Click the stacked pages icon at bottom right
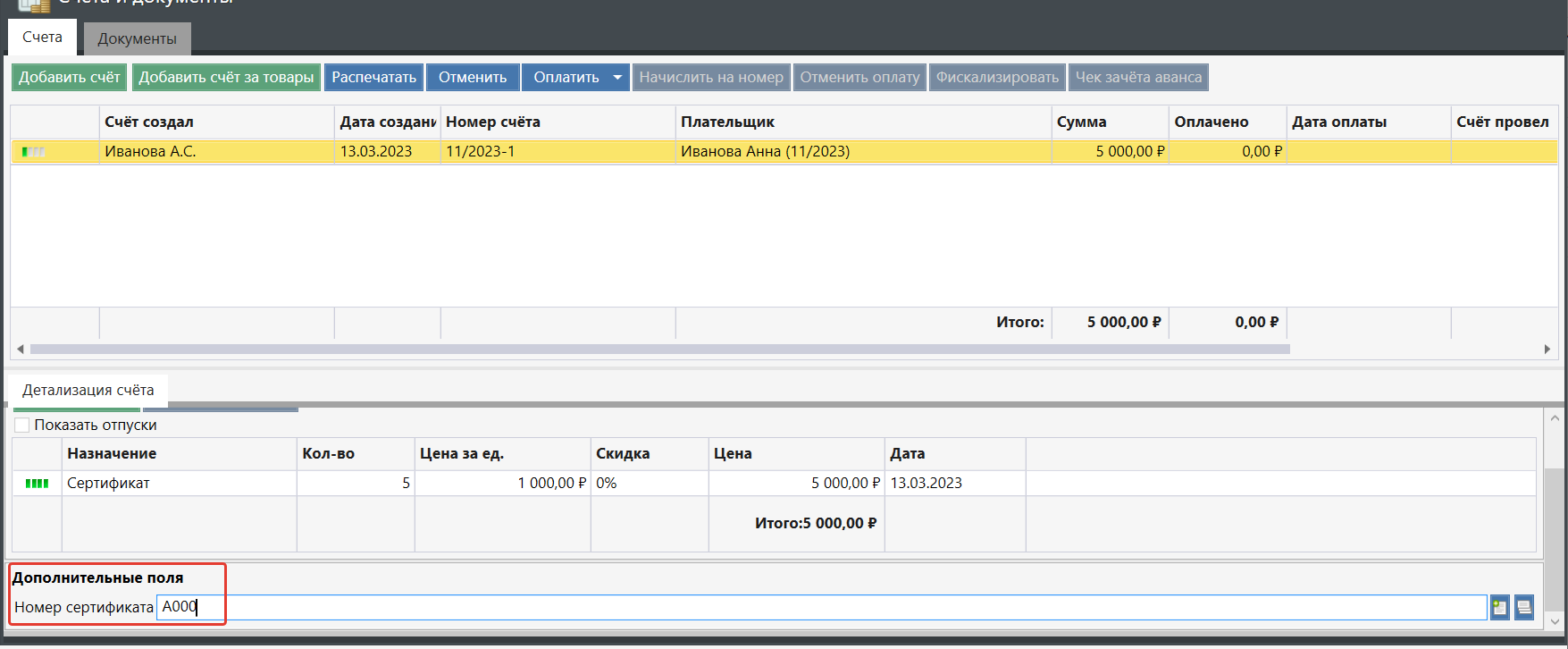 click(1524, 608)
